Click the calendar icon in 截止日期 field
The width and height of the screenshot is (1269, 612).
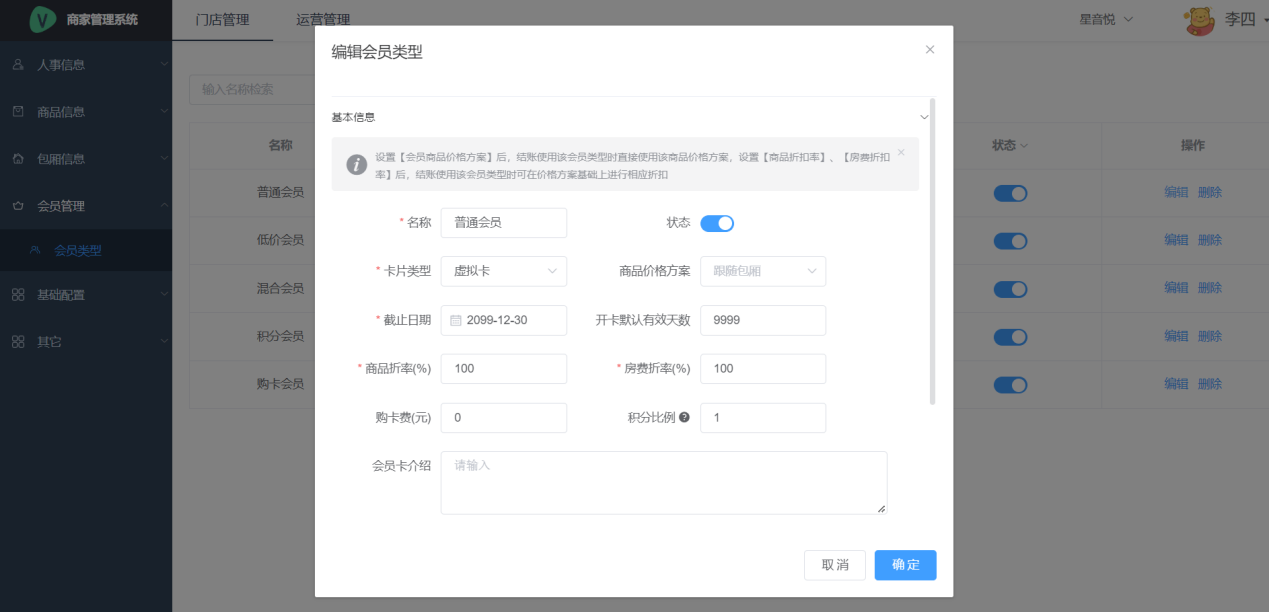tap(456, 321)
